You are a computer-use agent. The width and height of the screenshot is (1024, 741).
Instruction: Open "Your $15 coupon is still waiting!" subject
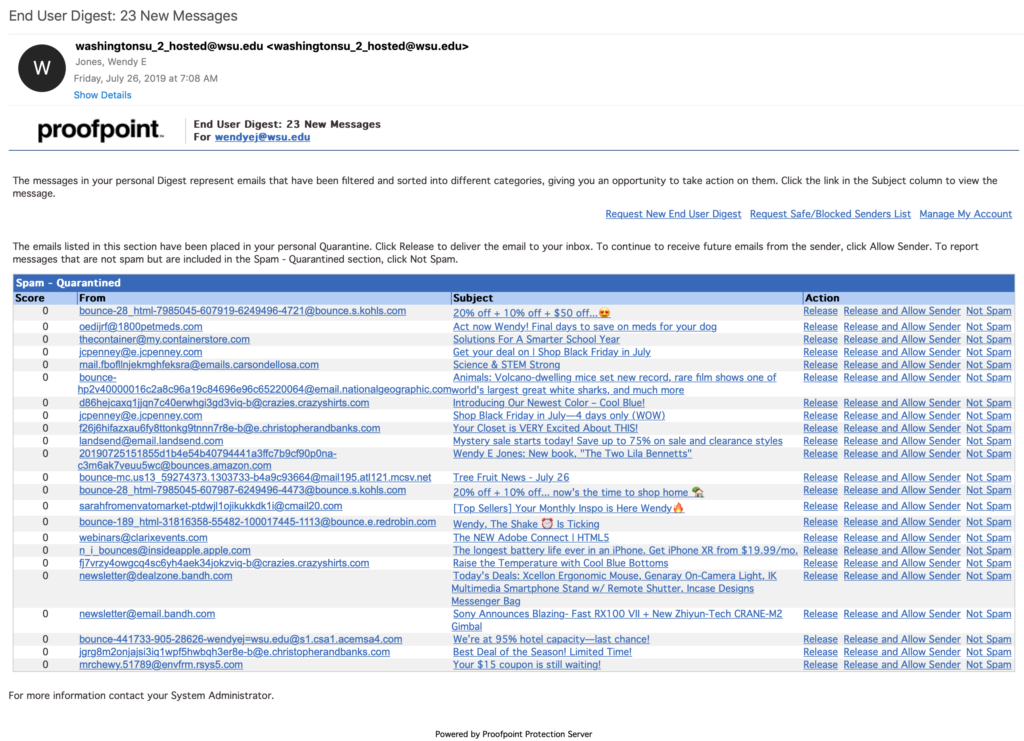tap(526, 665)
